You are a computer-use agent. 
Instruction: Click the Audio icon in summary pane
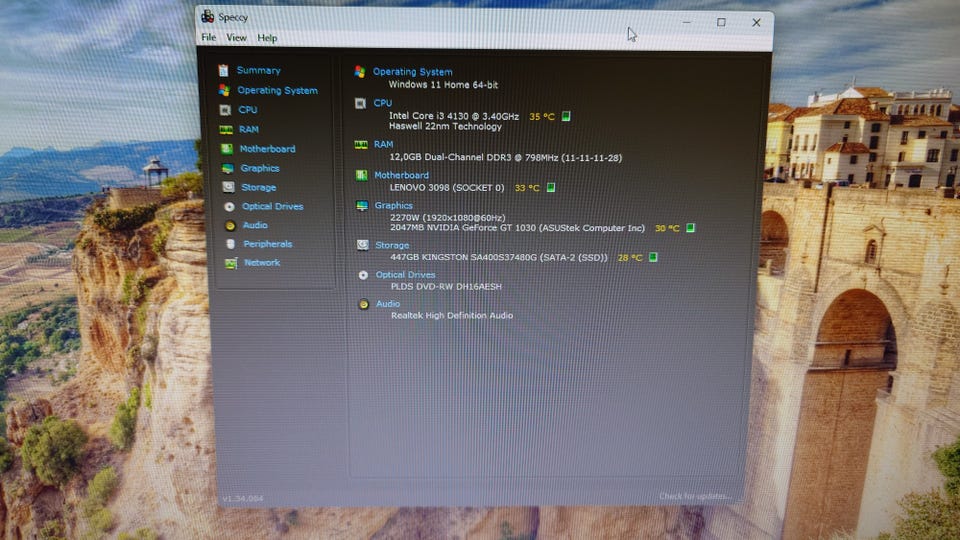click(364, 304)
